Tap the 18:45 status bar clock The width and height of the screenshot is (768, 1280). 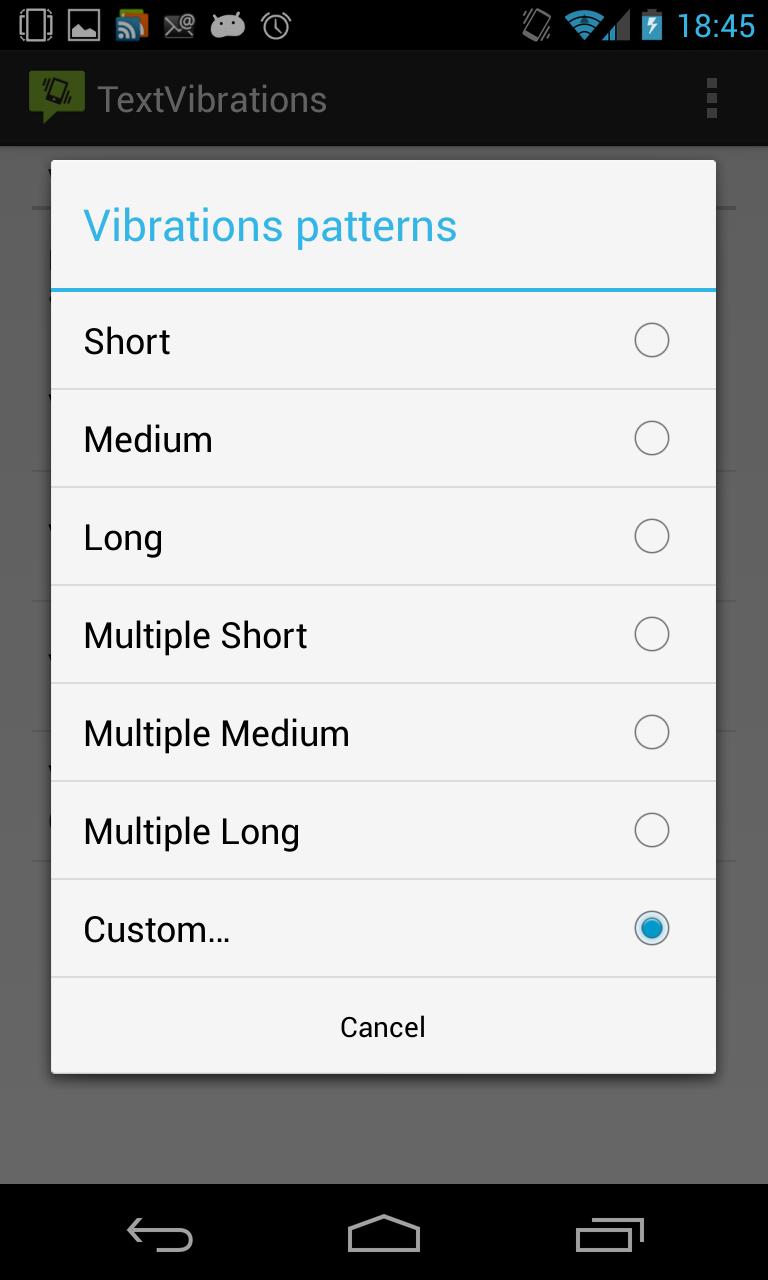tap(715, 25)
